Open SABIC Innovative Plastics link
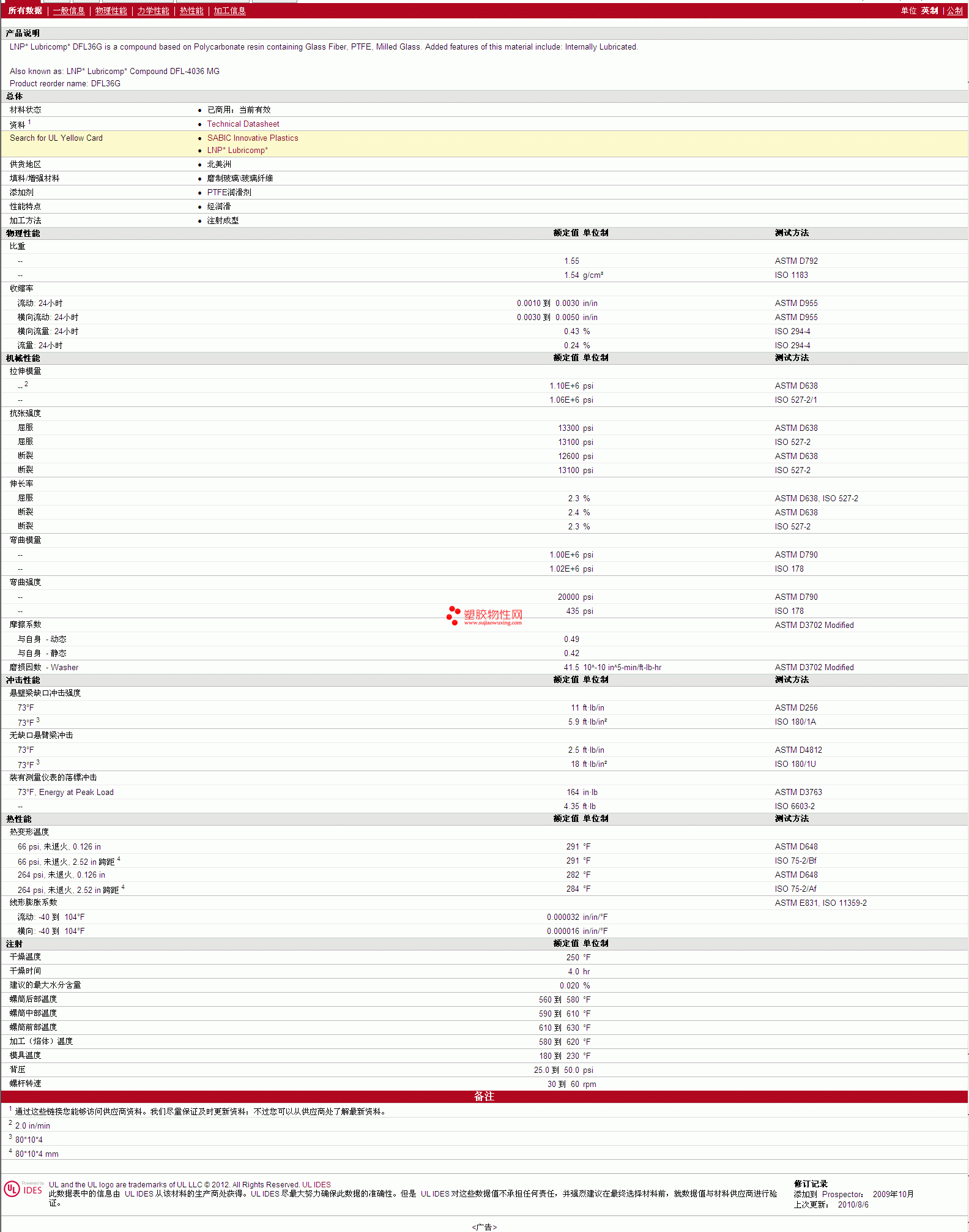This screenshot has height=1232, width=969. point(253,138)
